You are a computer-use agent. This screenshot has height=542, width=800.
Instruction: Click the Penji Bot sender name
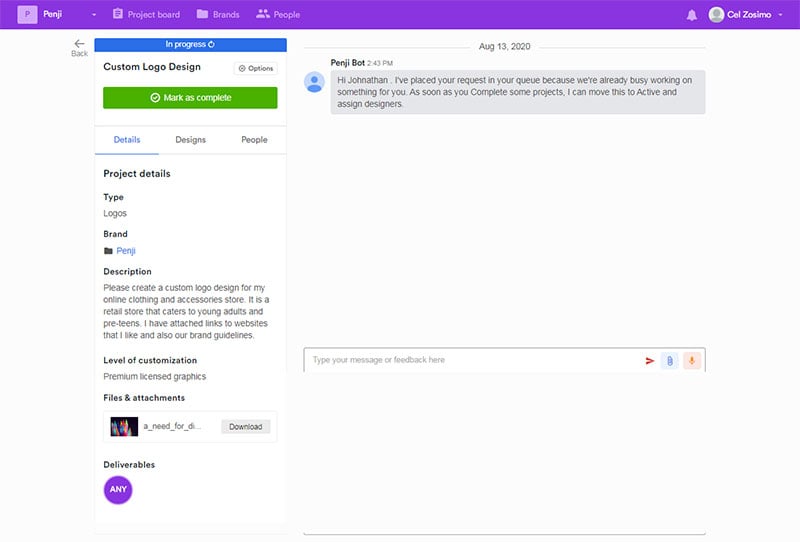pos(347,63)
